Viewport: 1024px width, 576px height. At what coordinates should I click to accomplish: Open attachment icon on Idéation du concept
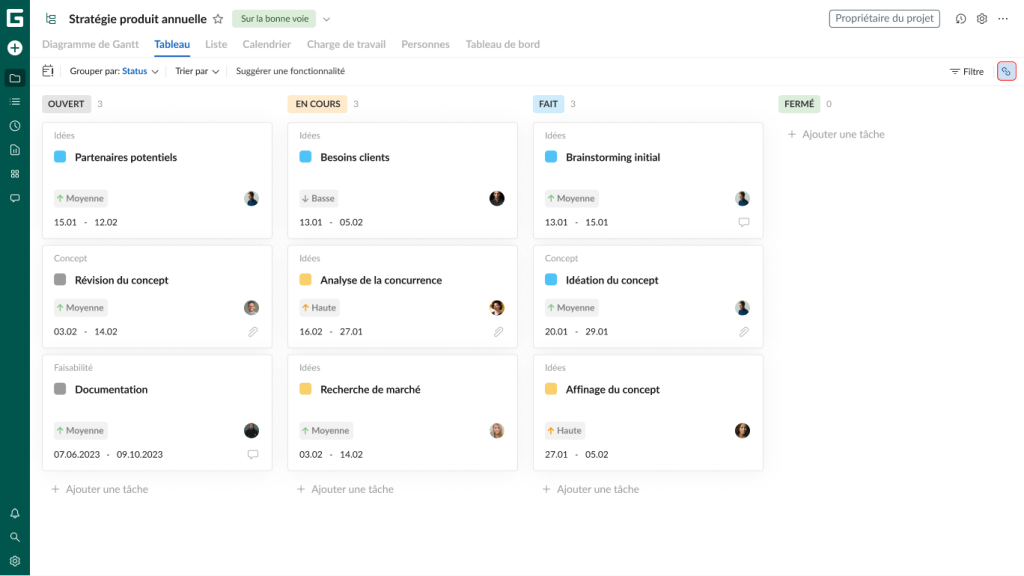pyautogui.click(x=744, y=332)
